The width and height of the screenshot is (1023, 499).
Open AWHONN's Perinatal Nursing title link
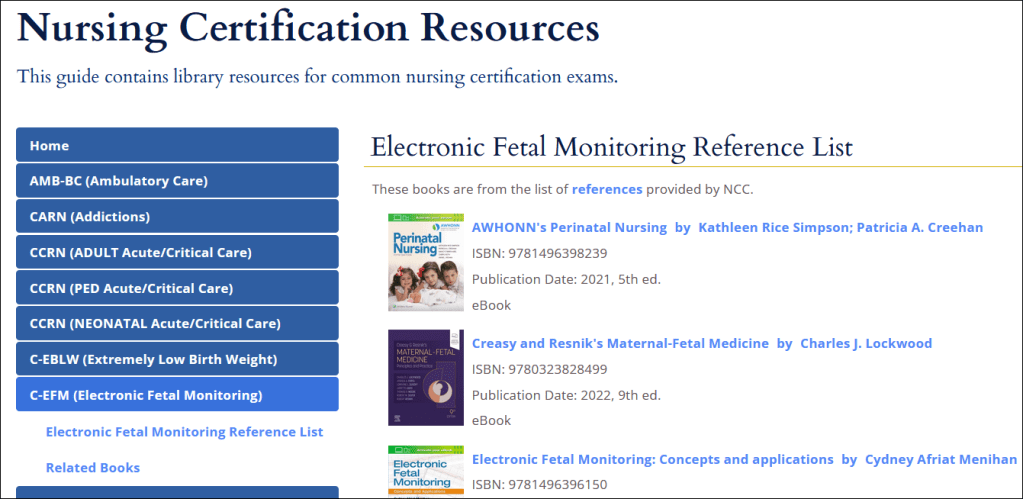coord(569,227)
